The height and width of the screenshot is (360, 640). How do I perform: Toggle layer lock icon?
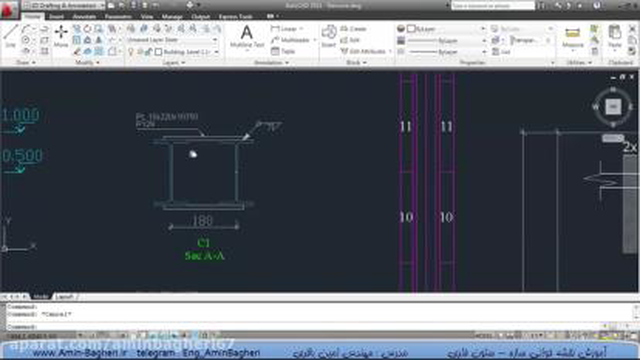pos(149,52)
